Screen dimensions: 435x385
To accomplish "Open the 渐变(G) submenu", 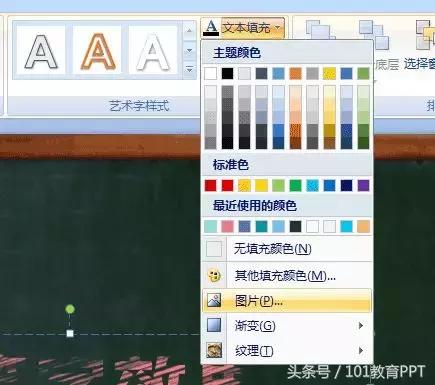I will 287,326.
